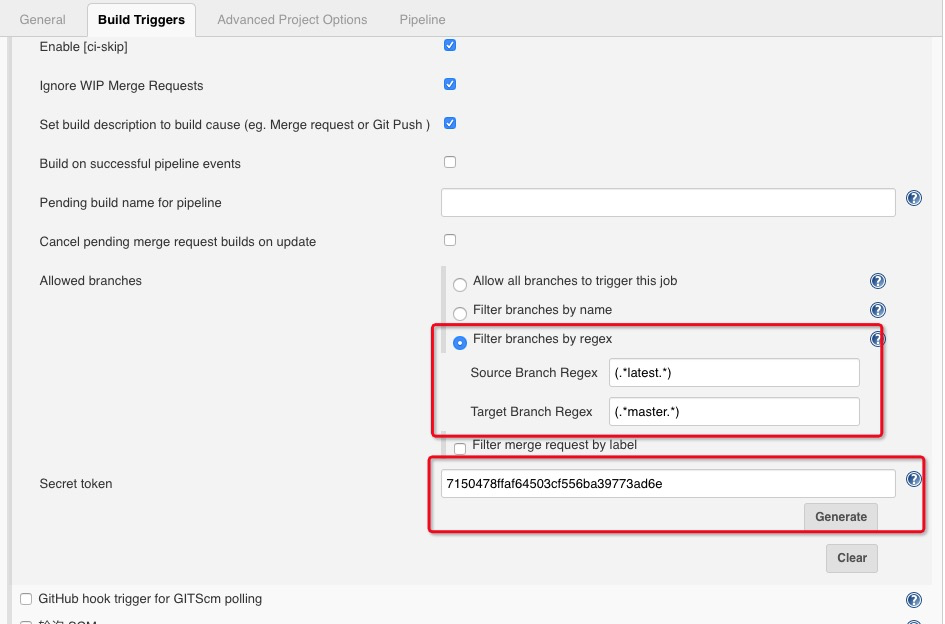This screenshot has height=624, width=945.
Task: Open help for Filter branches by regex
Action: click(x=878, y=339)
